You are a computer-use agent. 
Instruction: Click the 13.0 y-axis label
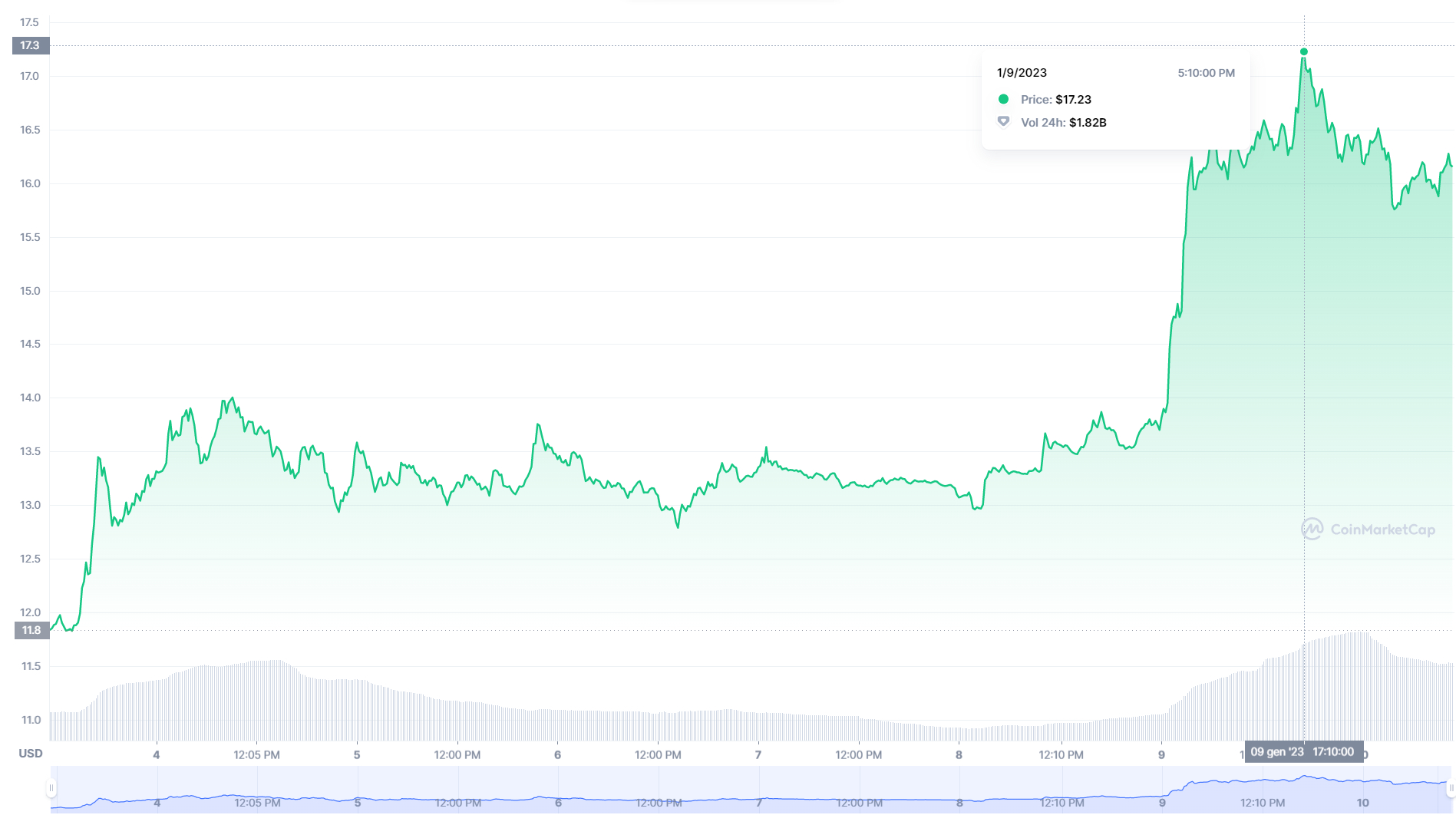pos(30,505)
